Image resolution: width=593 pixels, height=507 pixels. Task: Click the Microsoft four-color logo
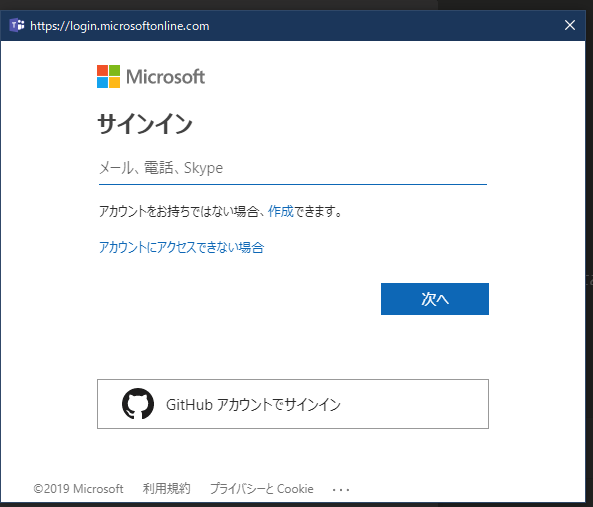click(109, 76)
